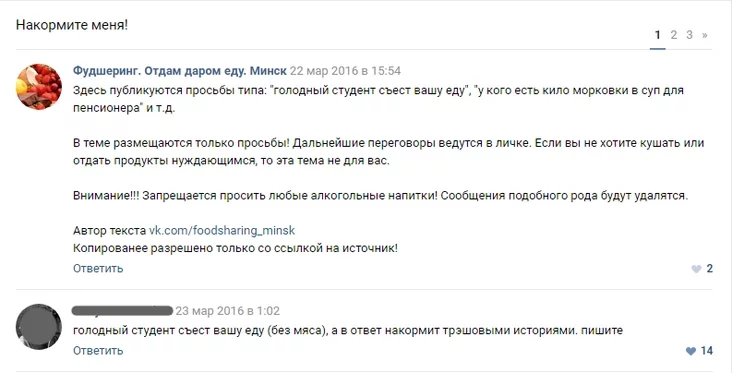Open the gray avatar of the second commenter
This screenshot has height=373, width=732.
39,327
